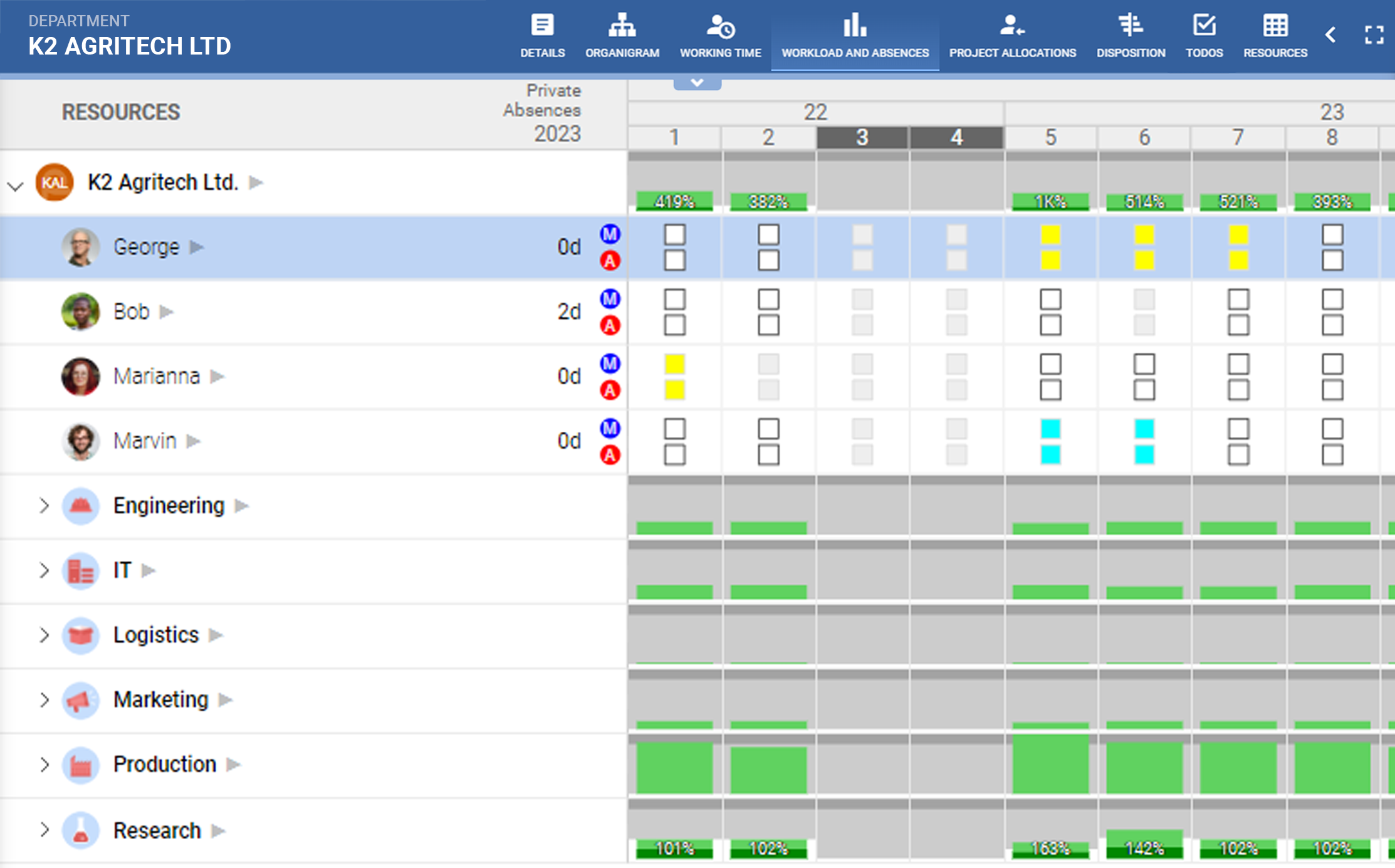Expand the IT department
The width and height of the screenshot is (1395, 868).
click(x=44, y=570)
